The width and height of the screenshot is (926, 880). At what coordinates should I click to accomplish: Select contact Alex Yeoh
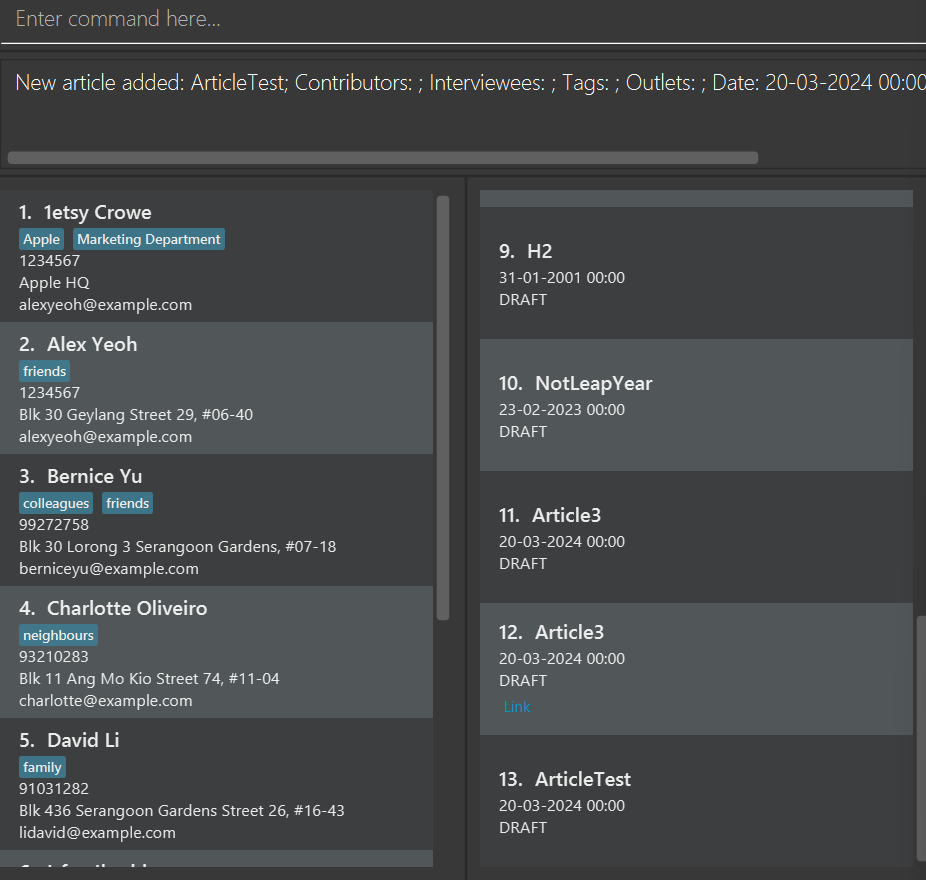tap(216, 388)
